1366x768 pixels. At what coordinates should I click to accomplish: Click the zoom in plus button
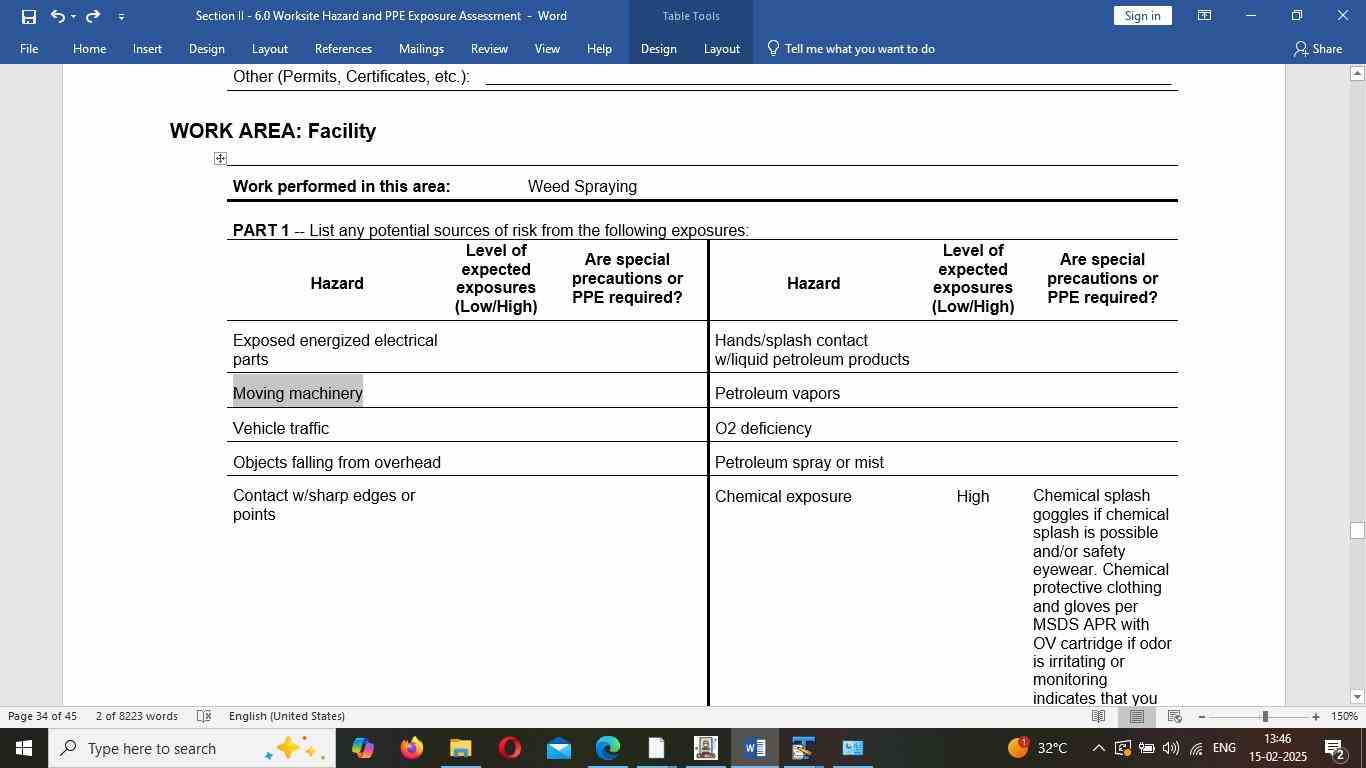tap(1316, 717)
